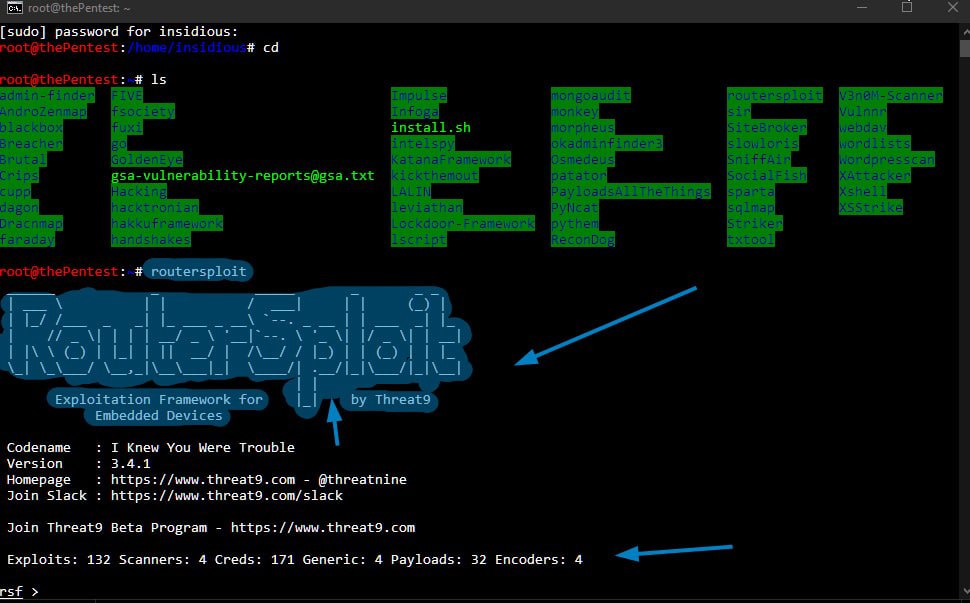The image size is (970, 603).
Task: Click the PyNcat directory entry
Action: [575, 208]
